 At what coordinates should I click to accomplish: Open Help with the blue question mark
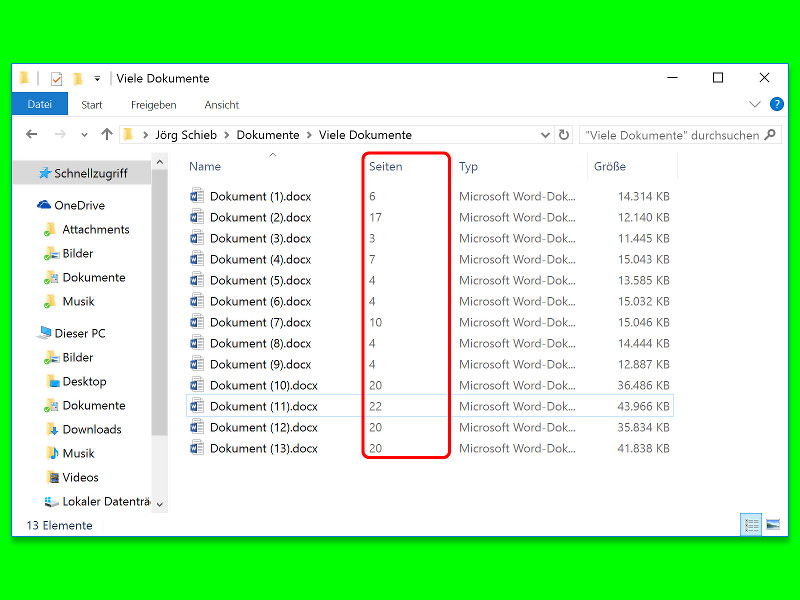tap(777, 104)
